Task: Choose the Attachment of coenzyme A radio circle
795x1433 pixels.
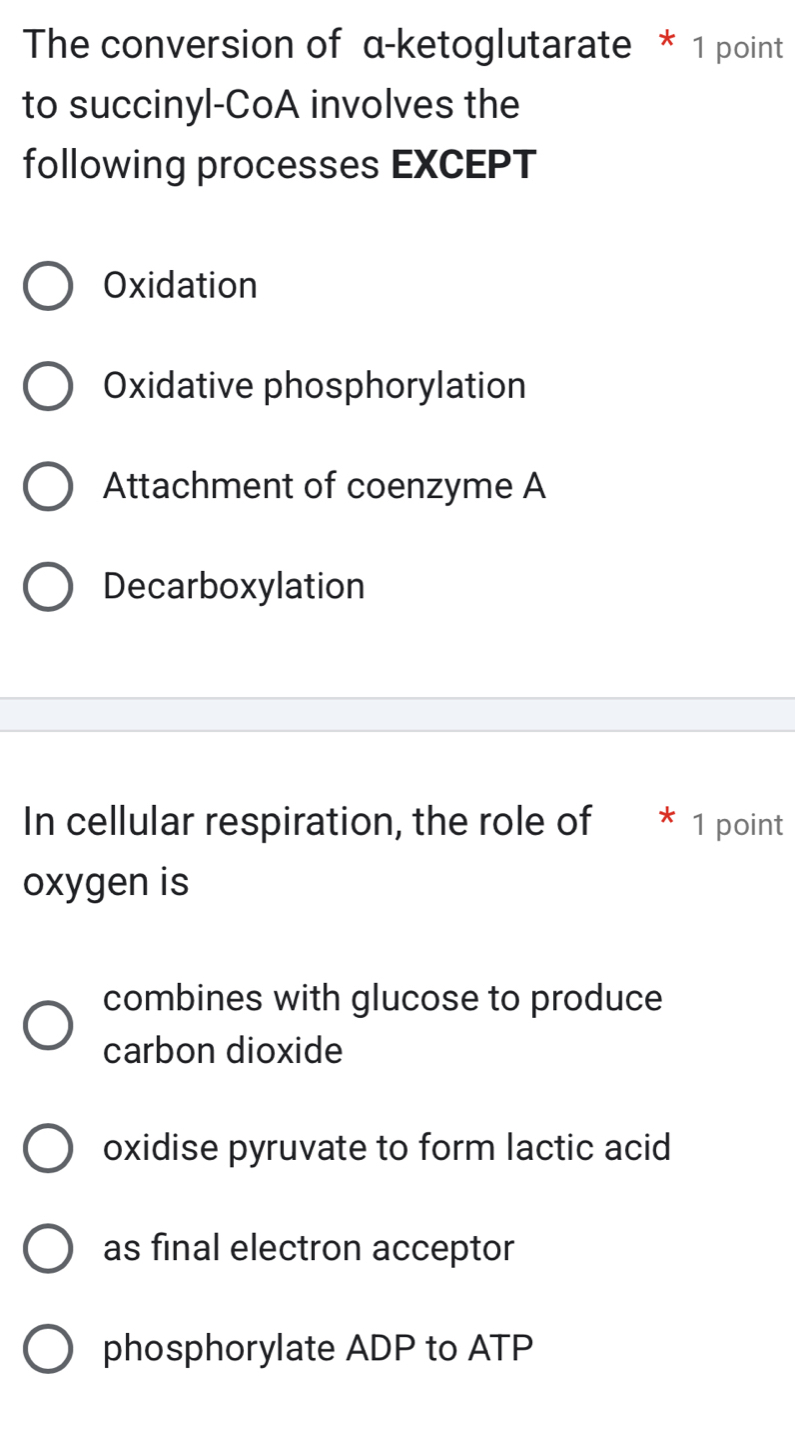Action: 47,487
